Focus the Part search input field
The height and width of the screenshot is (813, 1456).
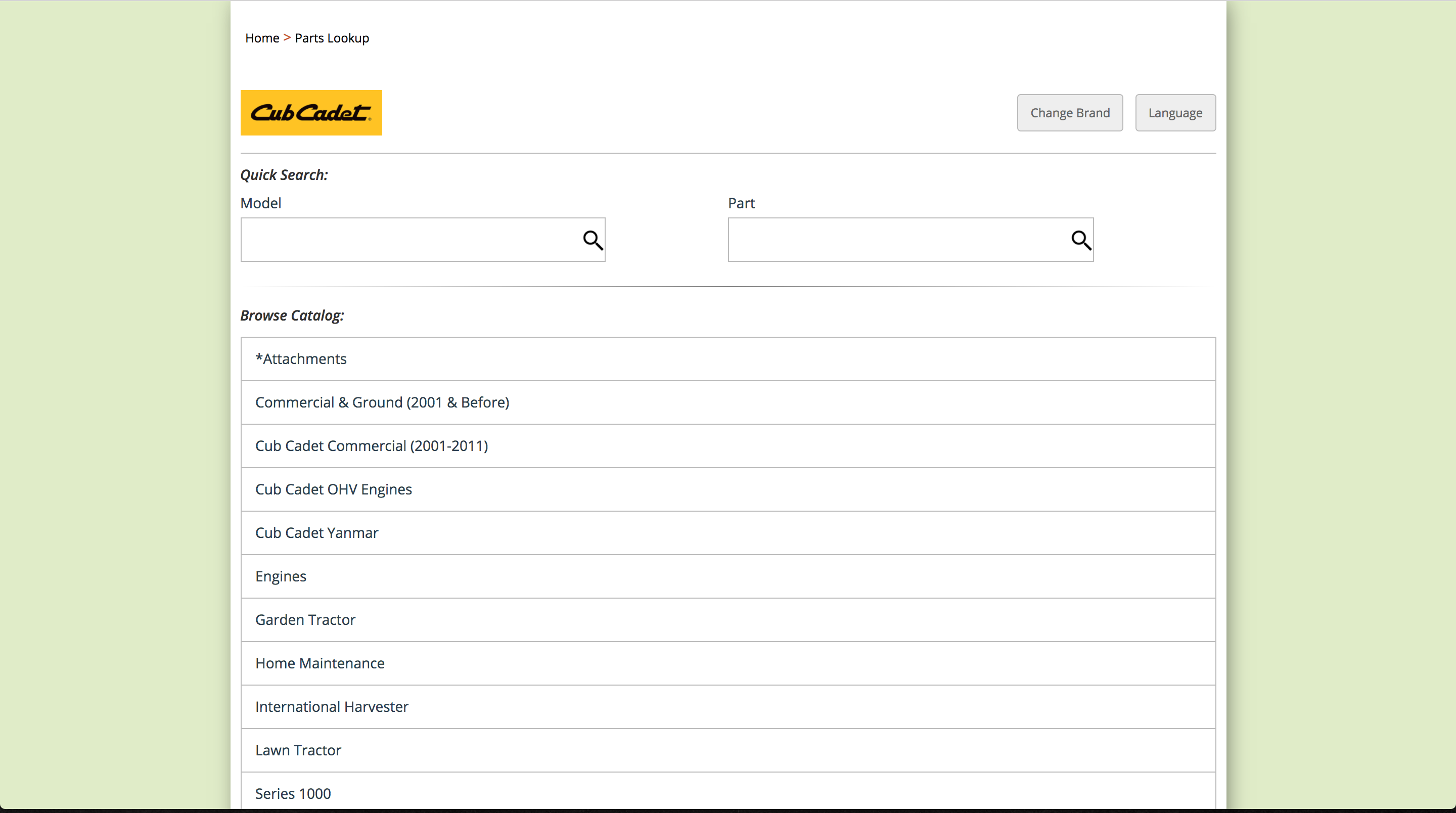(911, 240)
